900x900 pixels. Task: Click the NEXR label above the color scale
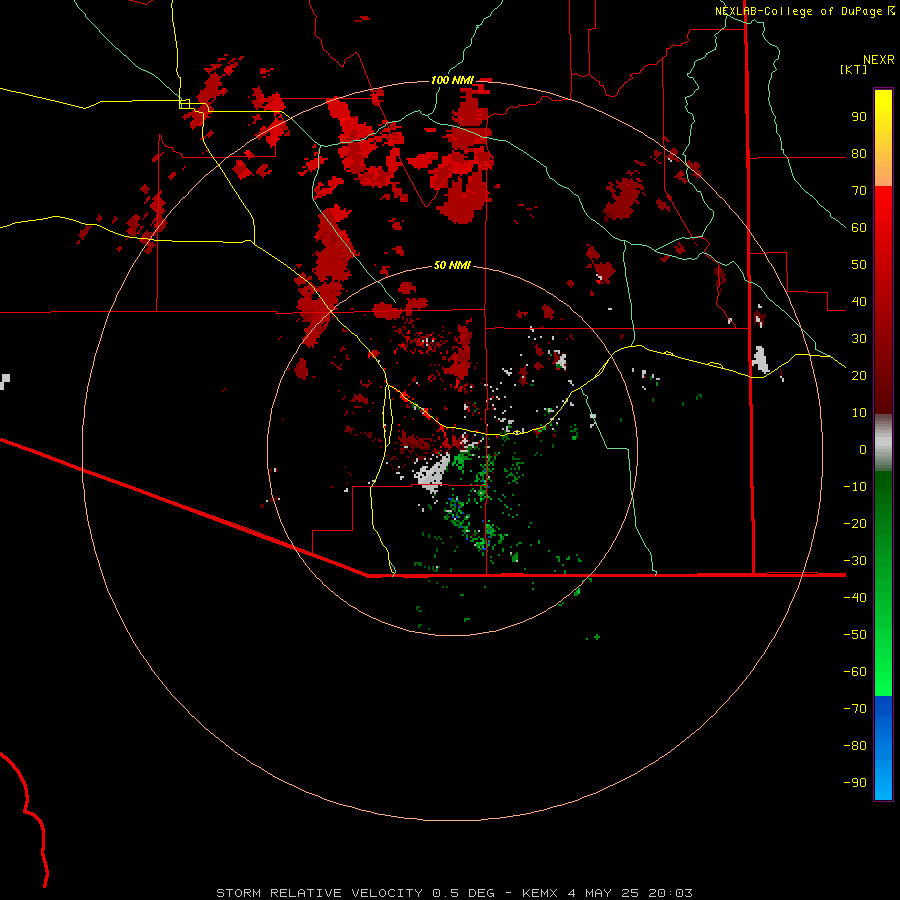click(879, 60)
